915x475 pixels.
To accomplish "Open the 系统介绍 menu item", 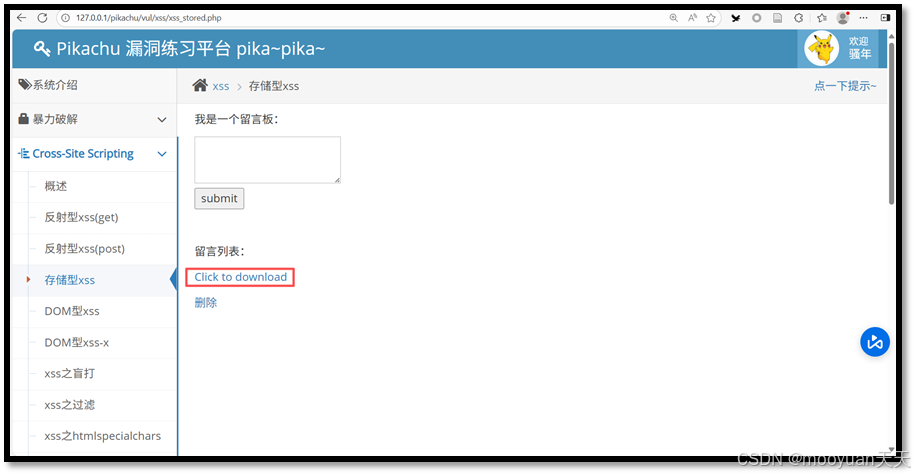I will click(95, 85).
